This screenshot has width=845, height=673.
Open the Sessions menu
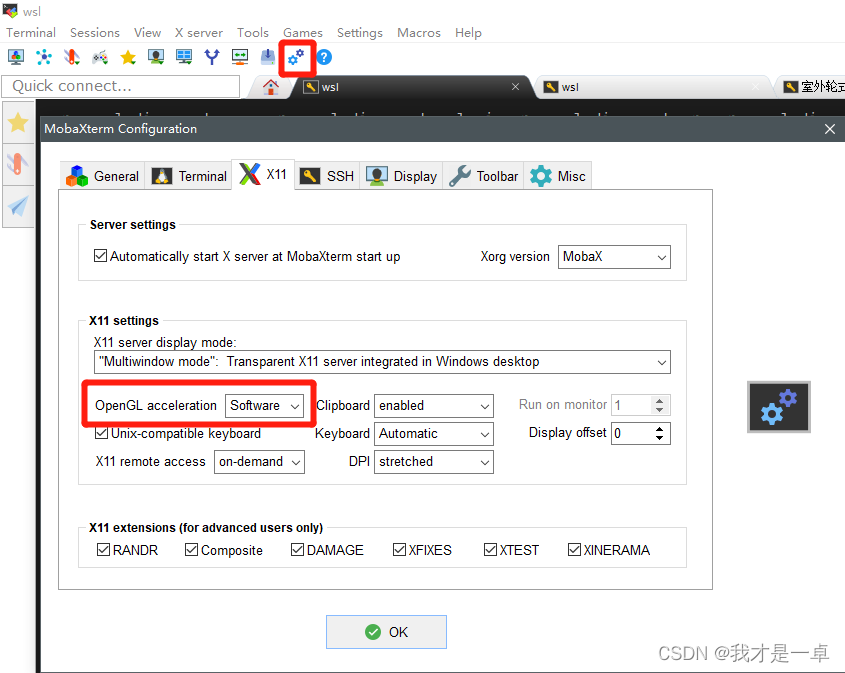(95, 33)
